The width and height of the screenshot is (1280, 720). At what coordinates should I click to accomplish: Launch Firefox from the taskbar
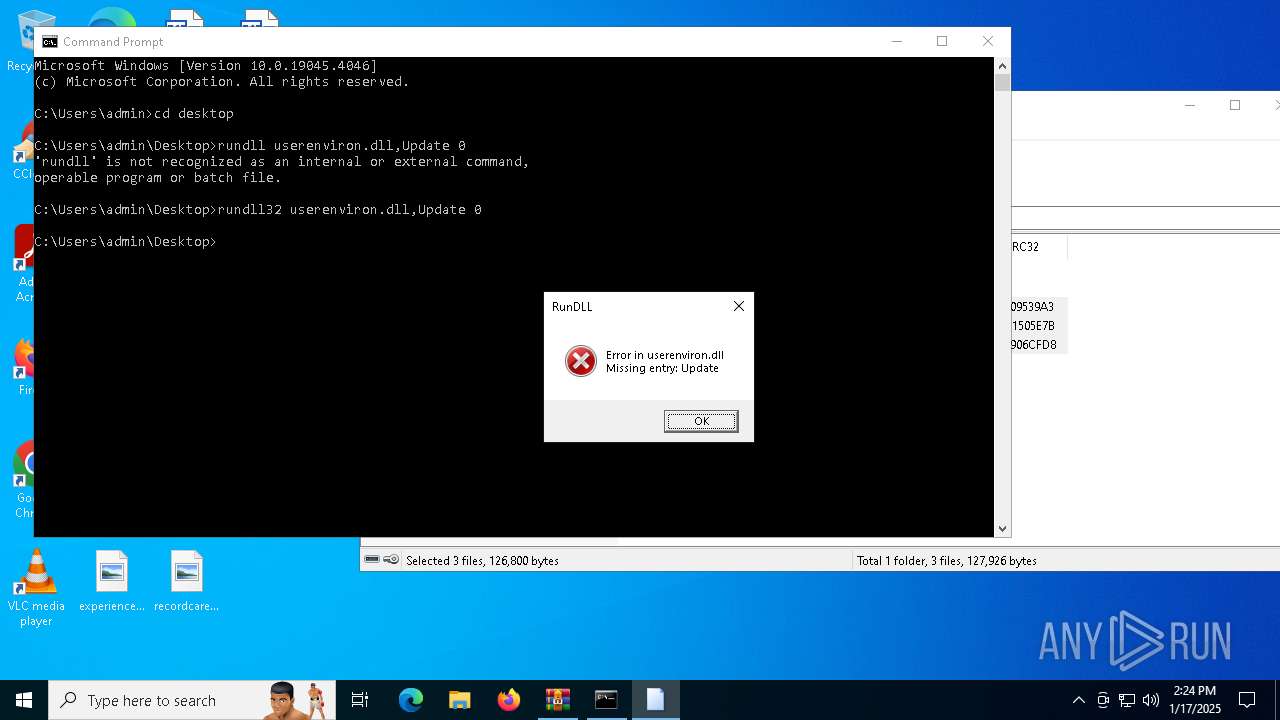(x=509, y=700)
